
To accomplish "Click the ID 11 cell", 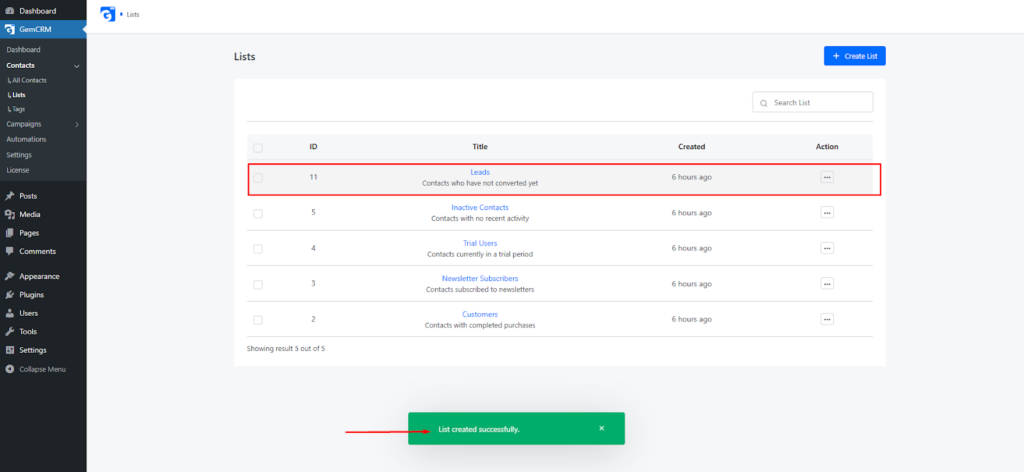I will (x=313, y=177).
